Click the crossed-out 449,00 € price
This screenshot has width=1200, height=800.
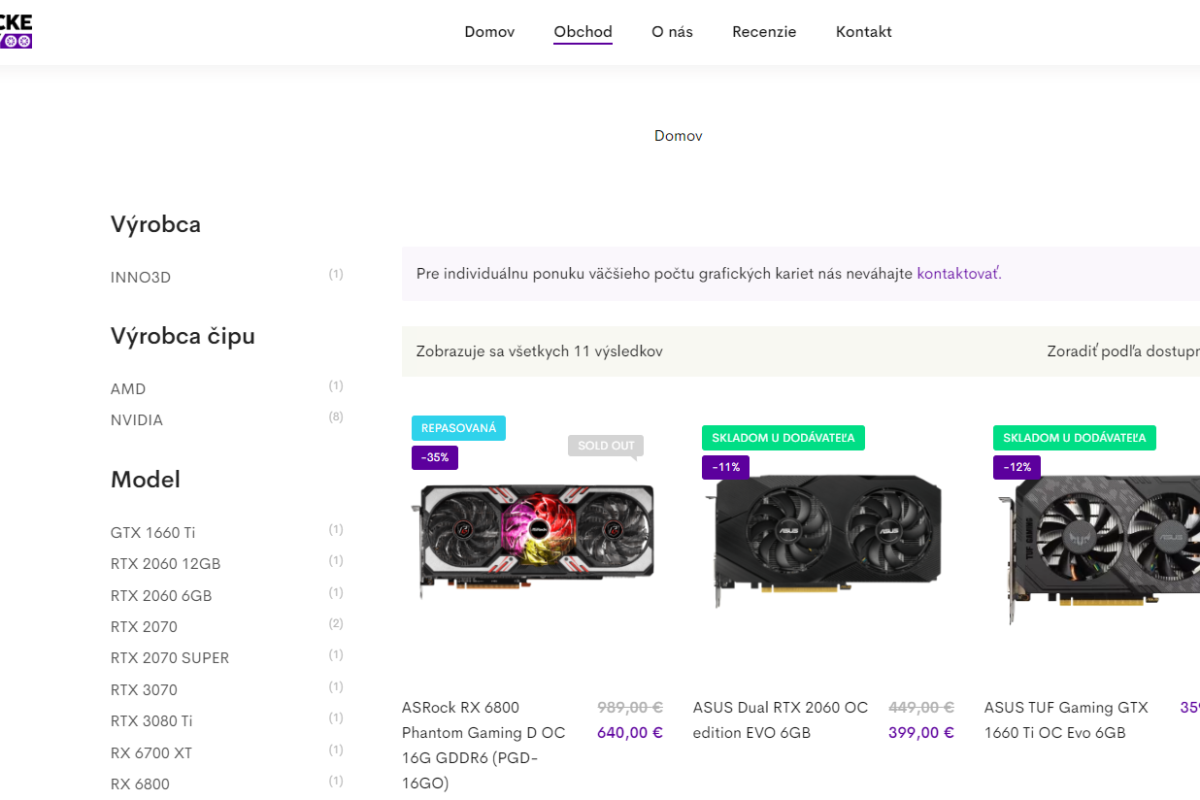click(x=921, y=707)
